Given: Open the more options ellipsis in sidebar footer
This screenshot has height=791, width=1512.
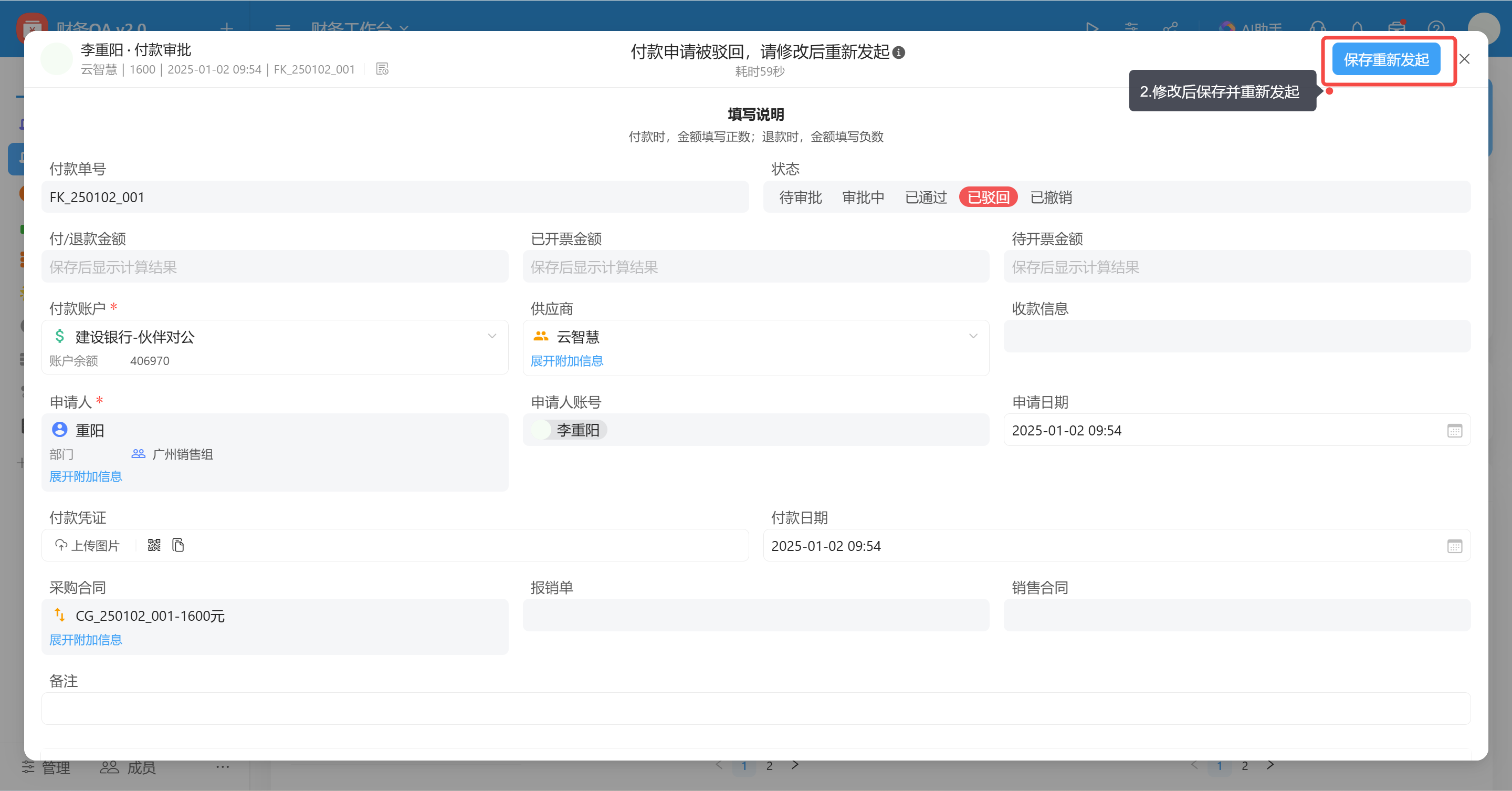Looking at the screenshot, I should click(x=223, y=767).
